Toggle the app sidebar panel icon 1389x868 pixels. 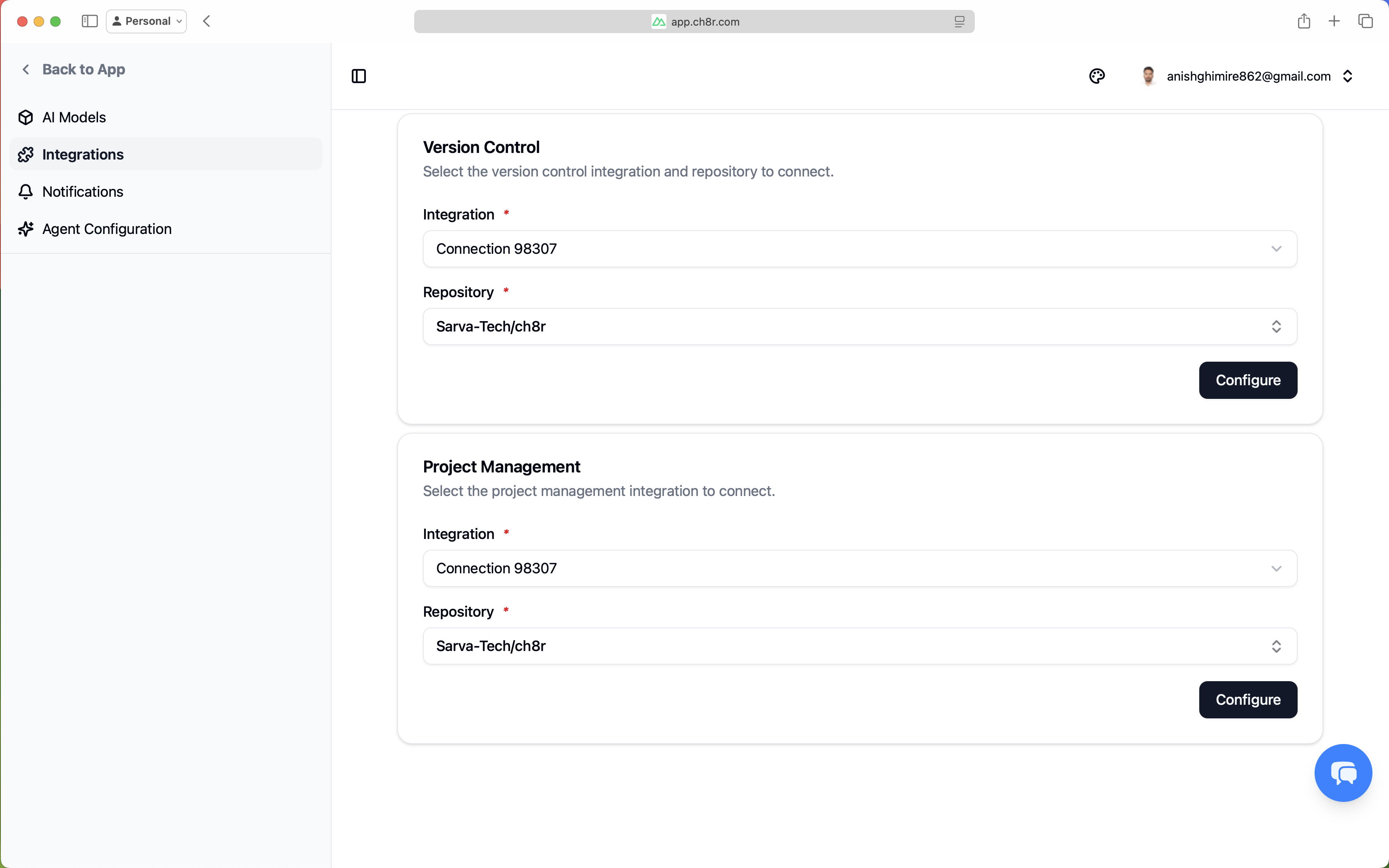(x=359, y=76)
